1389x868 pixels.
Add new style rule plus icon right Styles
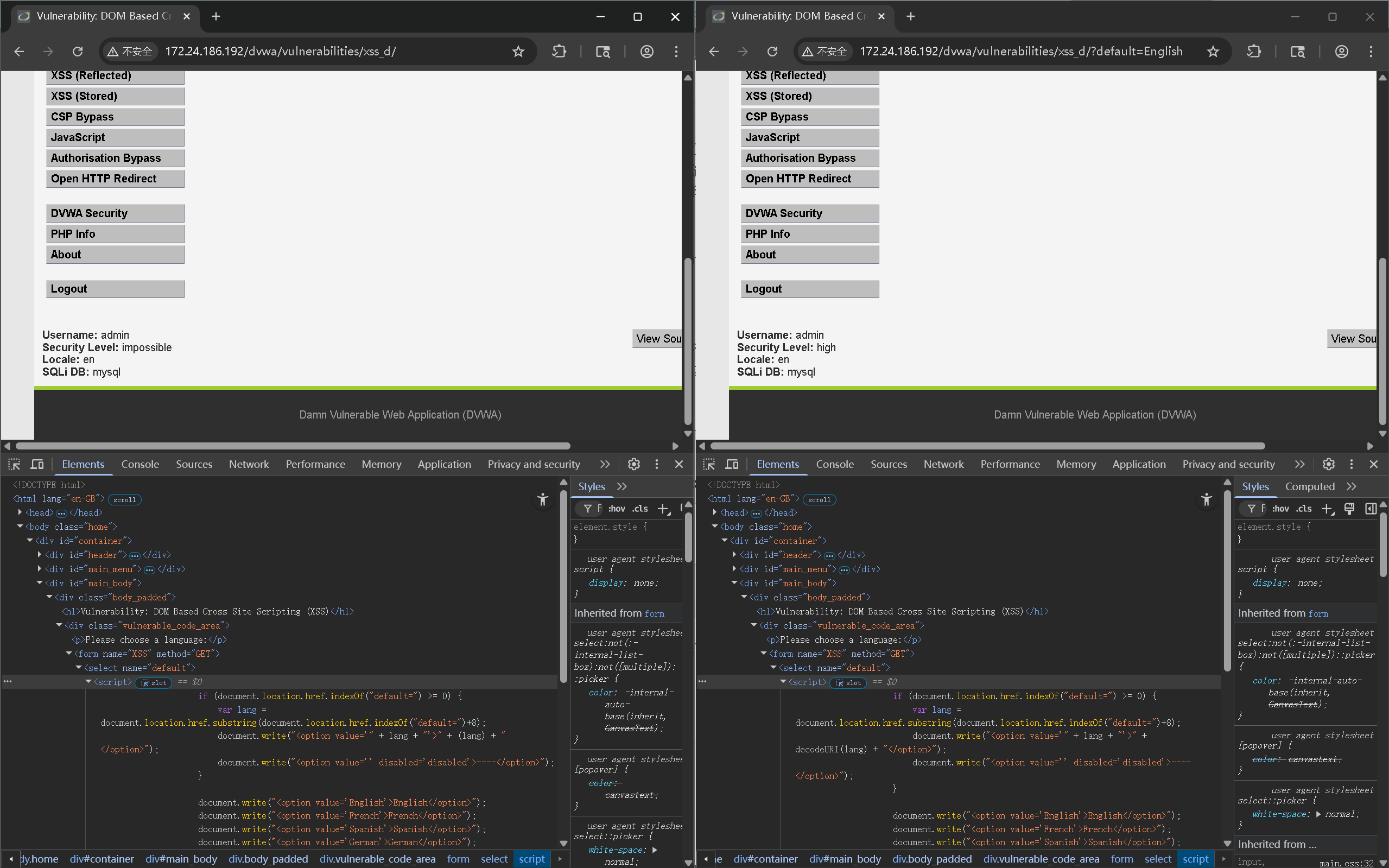[x=1328, y=509]
